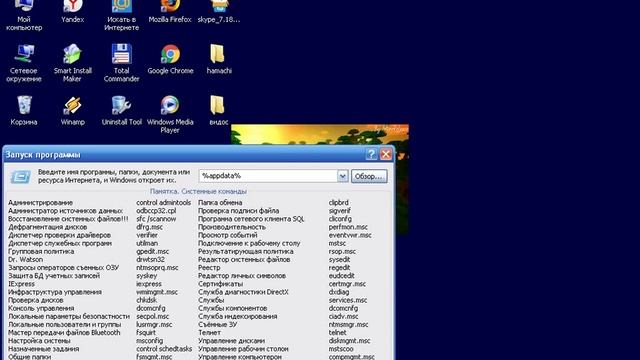Select the services.msc command text

[x=348, y=300]
